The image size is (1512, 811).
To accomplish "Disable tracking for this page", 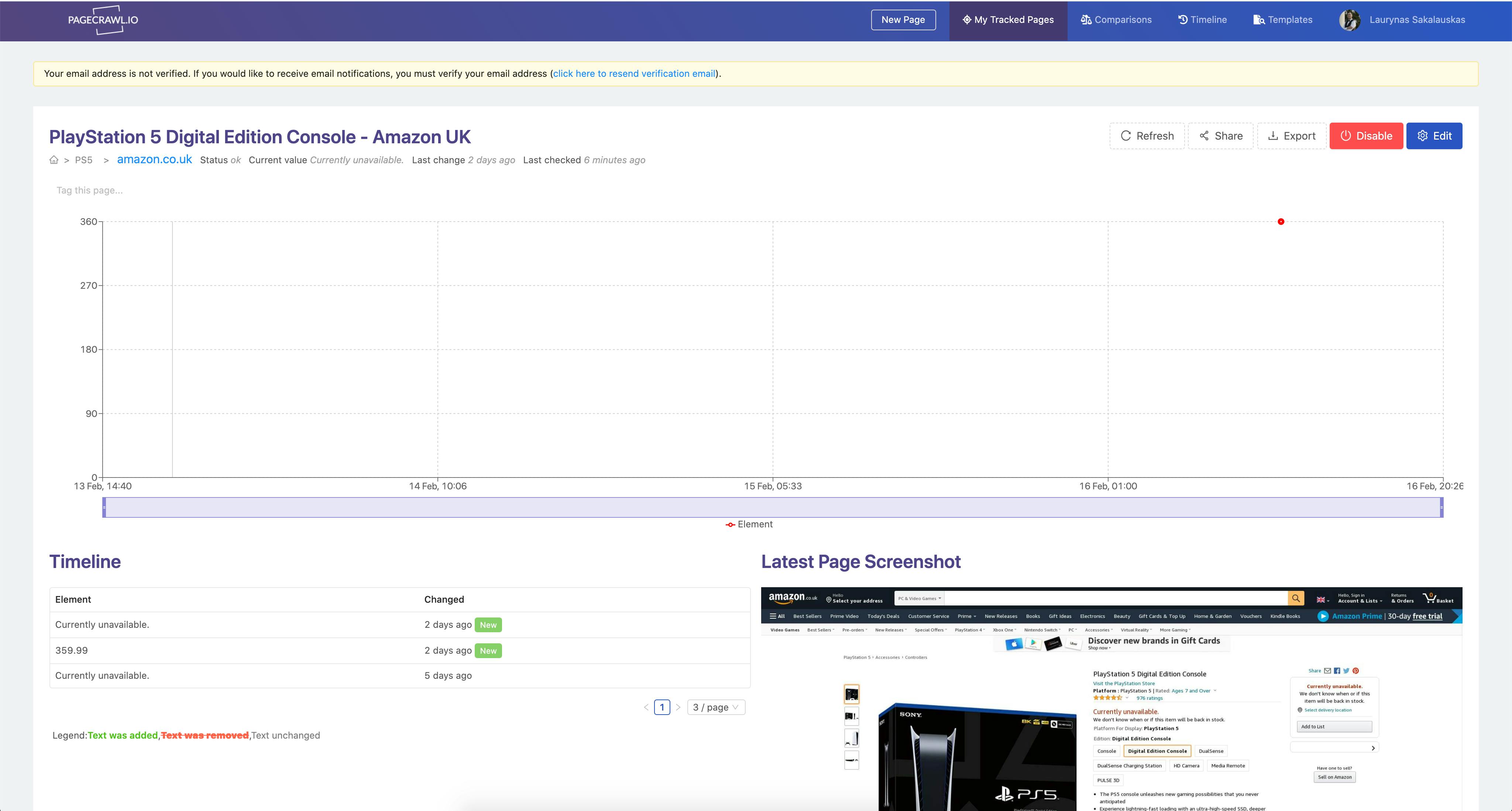I will click(x=1366, y=136).
